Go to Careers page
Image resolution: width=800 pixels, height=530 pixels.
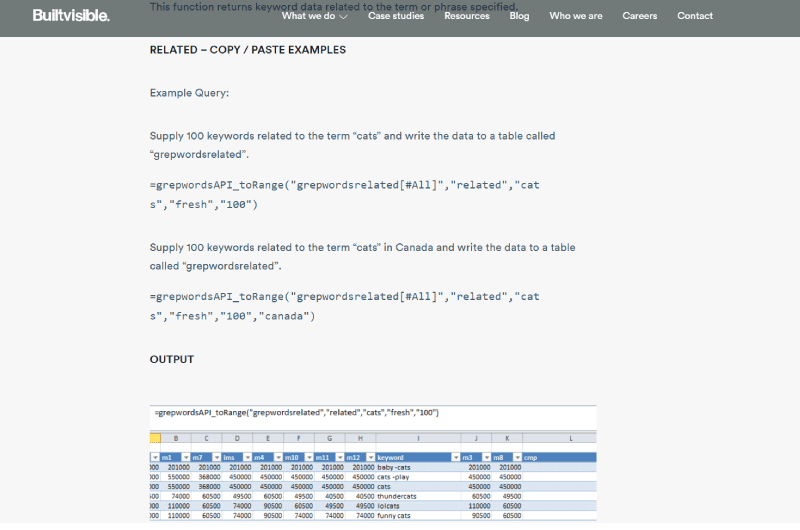coord(639,16)
